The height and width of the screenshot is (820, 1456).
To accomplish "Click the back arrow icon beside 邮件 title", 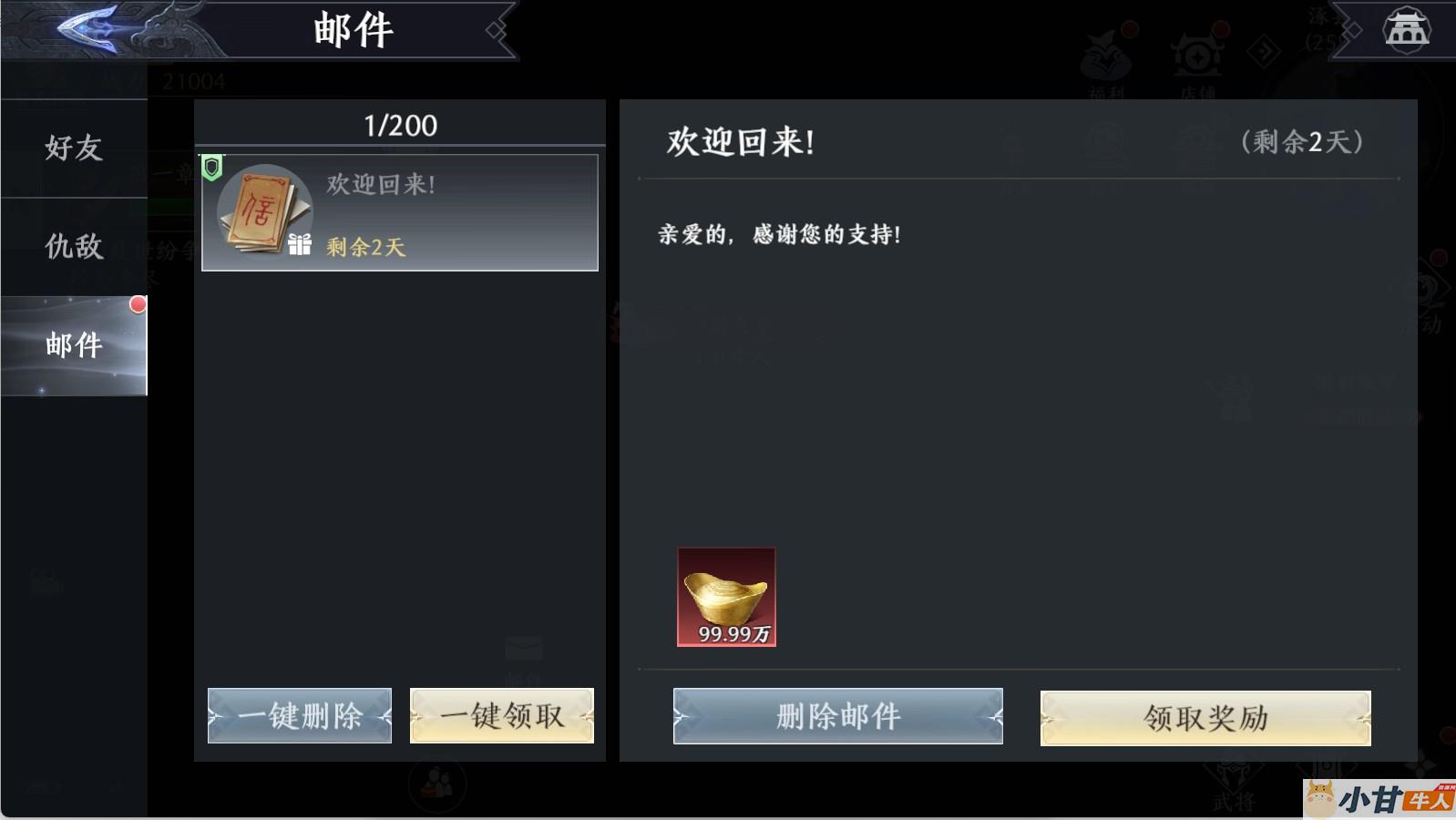I will [91, 29].
